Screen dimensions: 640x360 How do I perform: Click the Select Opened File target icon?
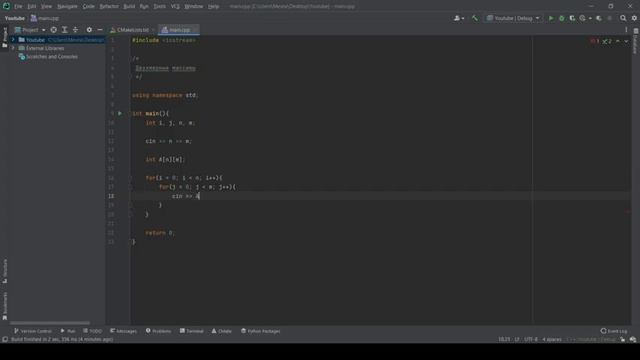click(x=53, y=30)
